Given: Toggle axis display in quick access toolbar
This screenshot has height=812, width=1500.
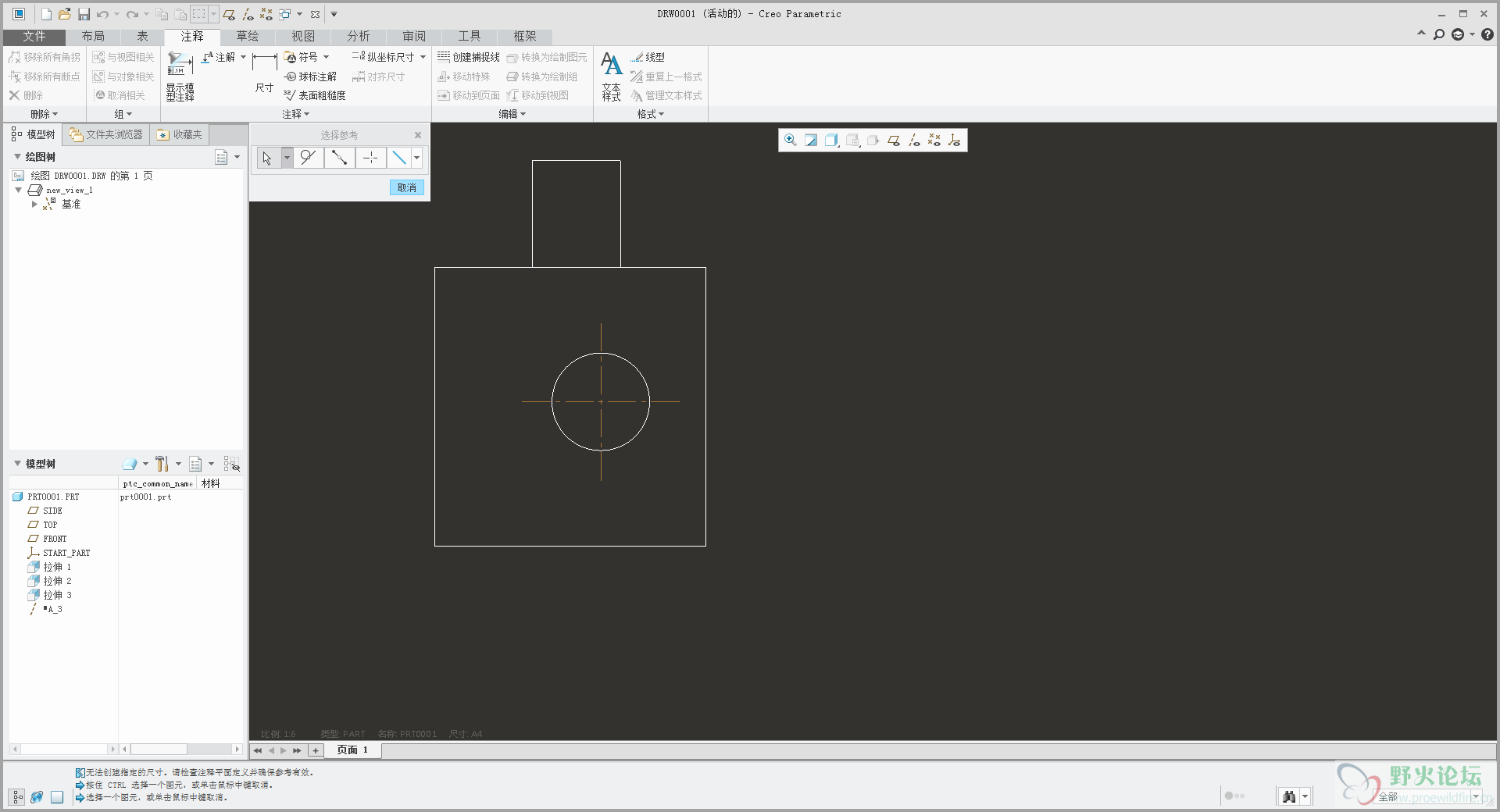Looking at the screenshot, I should point(248,14).
